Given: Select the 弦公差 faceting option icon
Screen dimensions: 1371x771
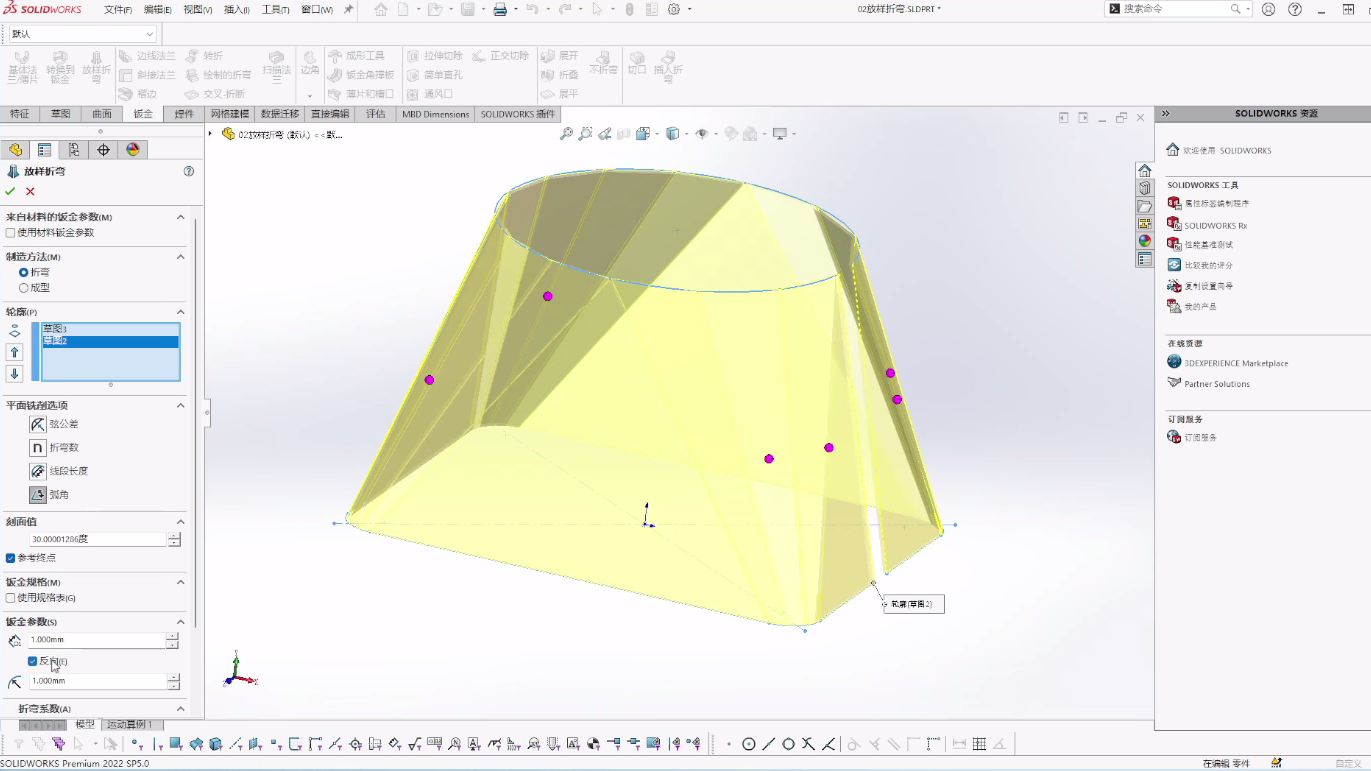Looking at the screenshot, I should 38,424.
